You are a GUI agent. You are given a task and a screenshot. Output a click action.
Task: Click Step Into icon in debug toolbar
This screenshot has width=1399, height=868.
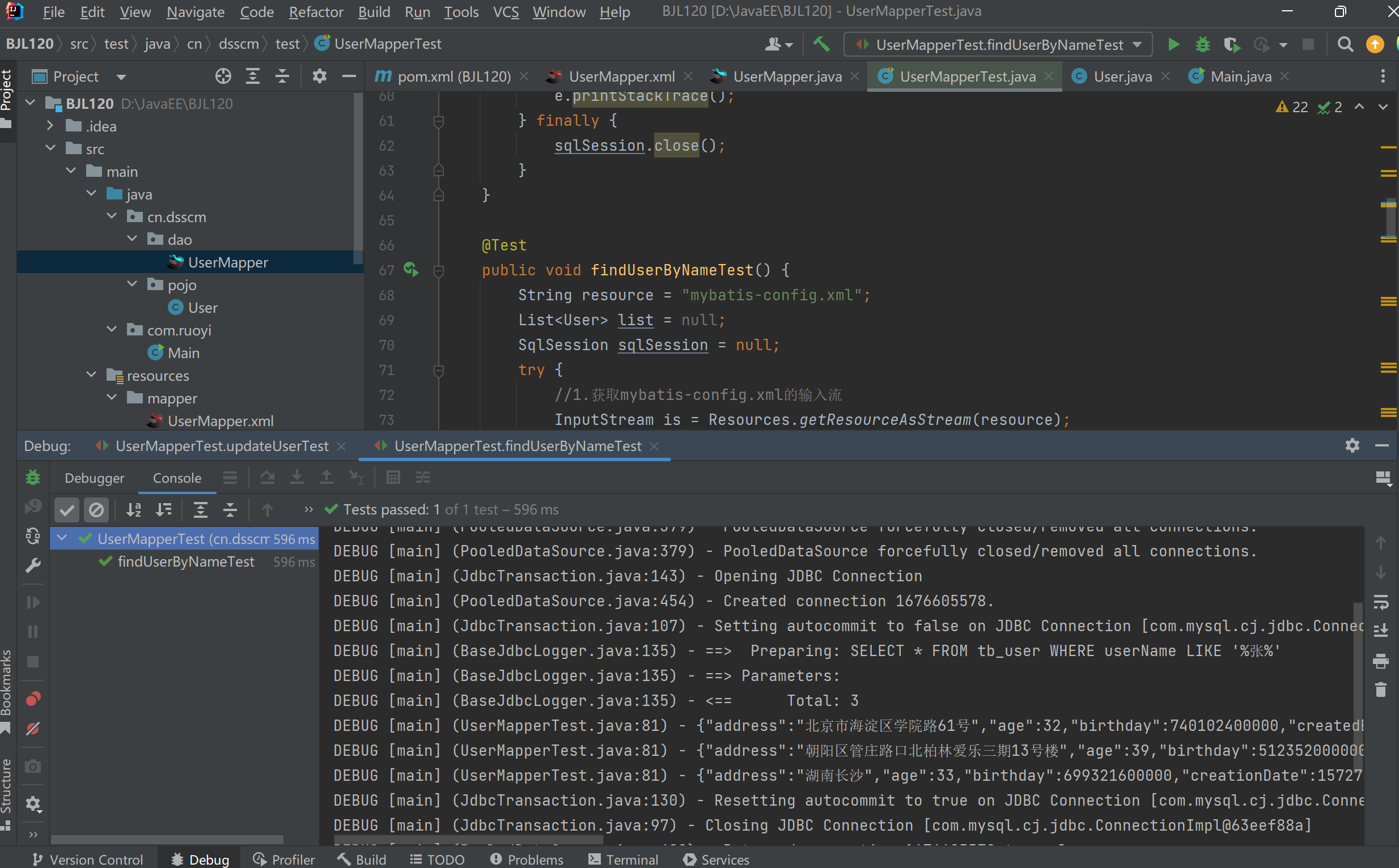point(297,478)
